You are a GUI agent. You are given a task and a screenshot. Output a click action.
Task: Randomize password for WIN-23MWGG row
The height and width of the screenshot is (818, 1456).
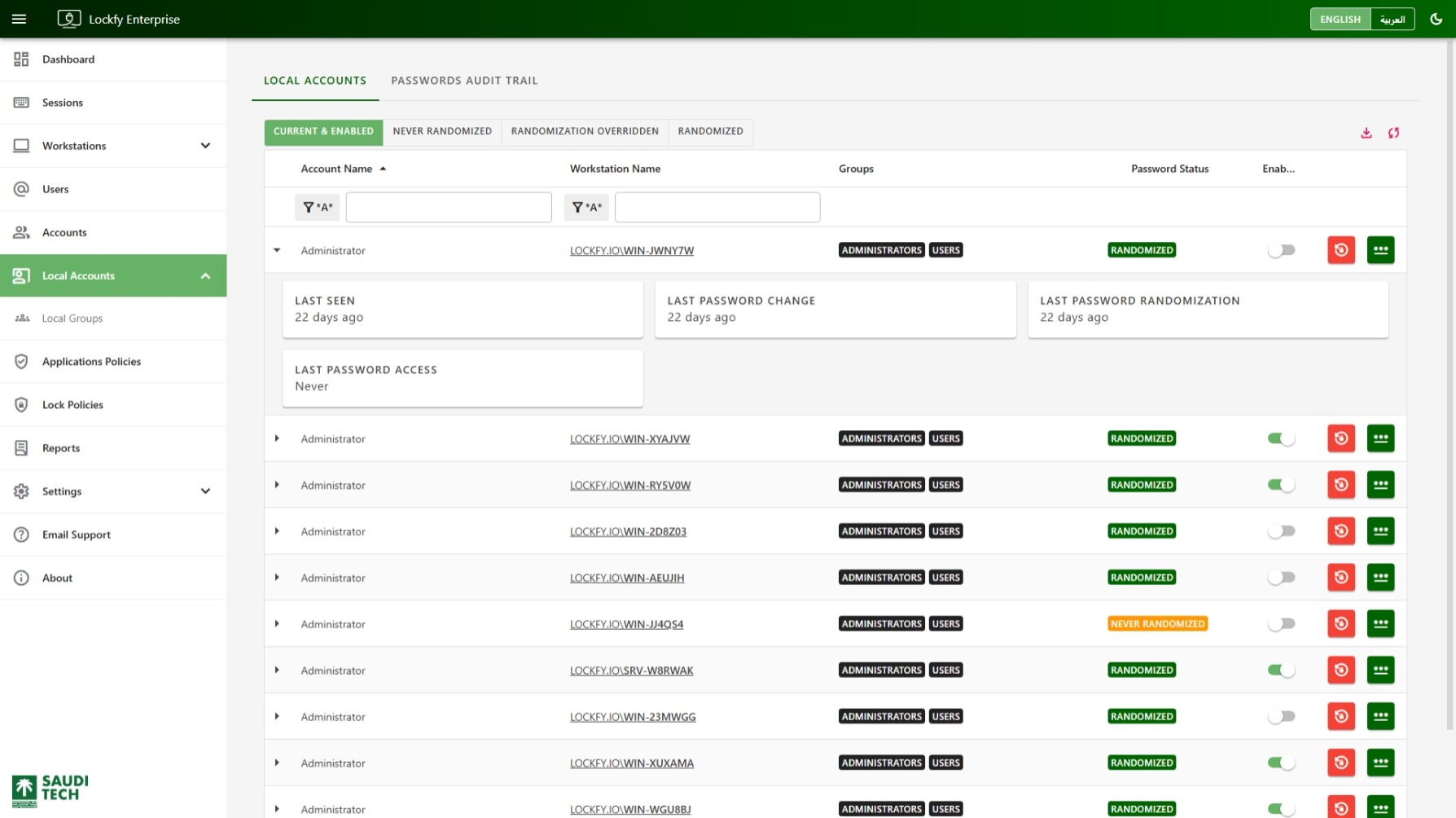(x=1341, y=717)
